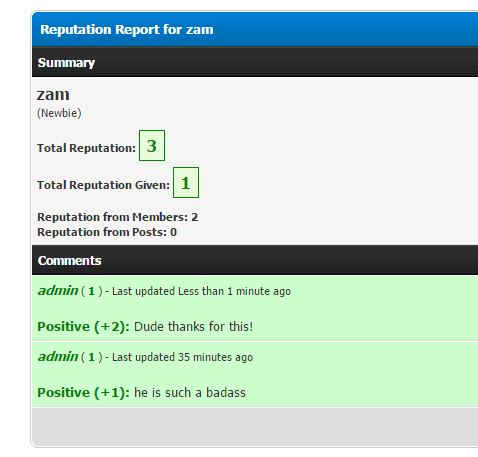Image resolution: width=478 pixels, height=457 pixels.
Task: Select the zam username heading
Action: coord(53,95)
